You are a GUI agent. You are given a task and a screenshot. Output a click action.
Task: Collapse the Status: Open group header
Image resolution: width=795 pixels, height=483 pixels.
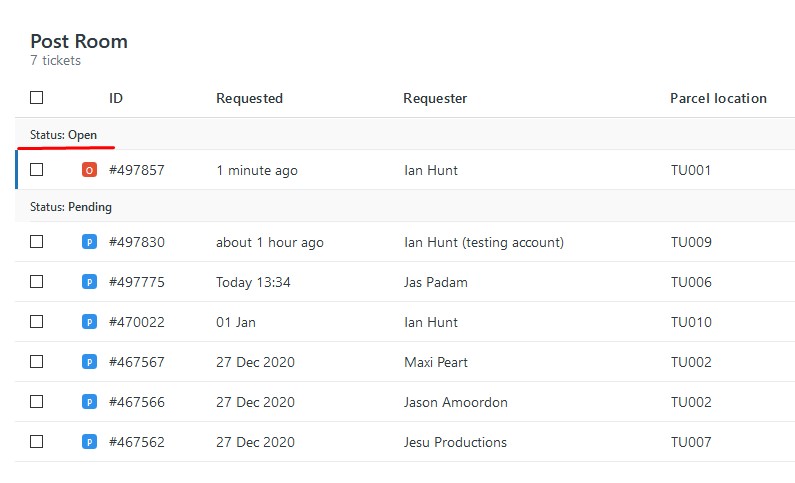(63, 135)
